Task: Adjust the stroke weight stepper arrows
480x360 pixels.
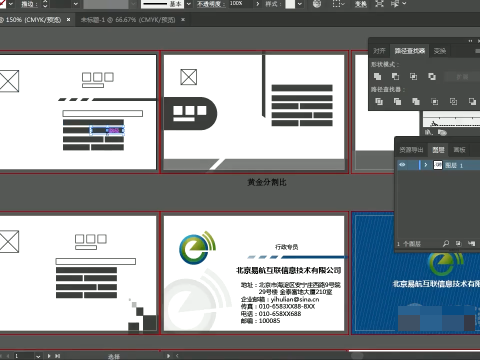Action: click(x=45, y=4)
